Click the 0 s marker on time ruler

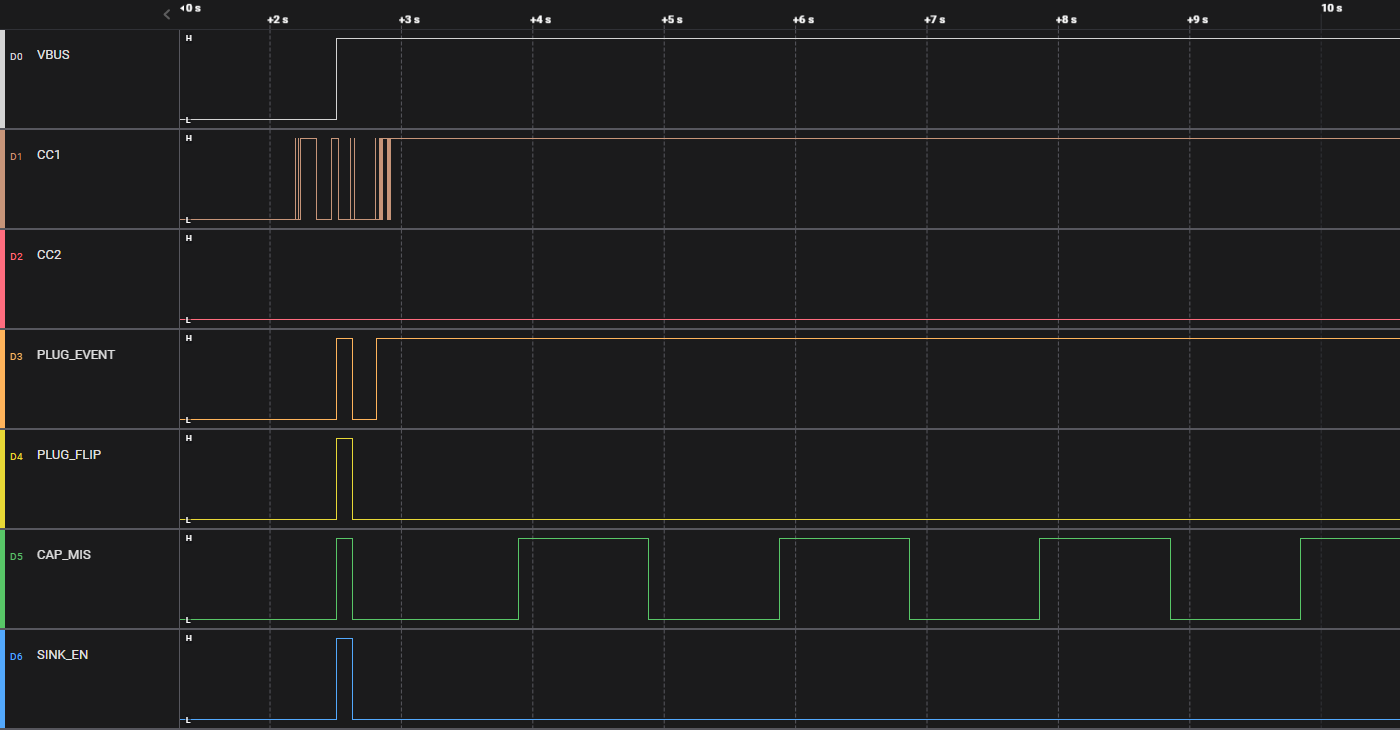tap(190, 8)
